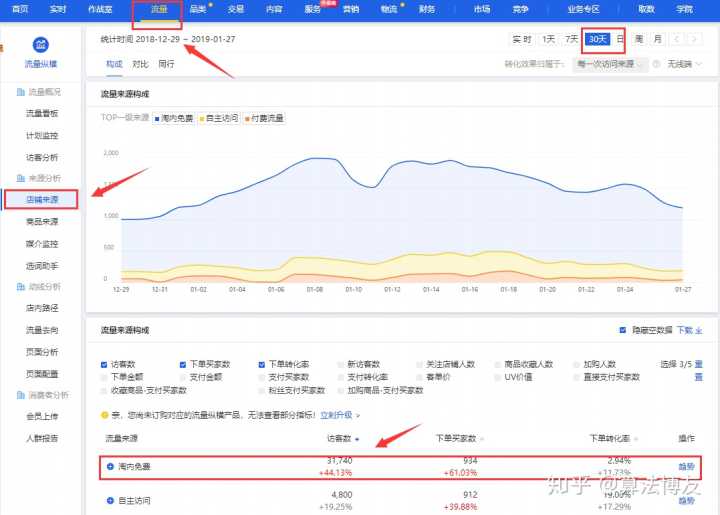
Task: Toggle the 淘内免费 blue legend swatch
Action: coord(158,118)
